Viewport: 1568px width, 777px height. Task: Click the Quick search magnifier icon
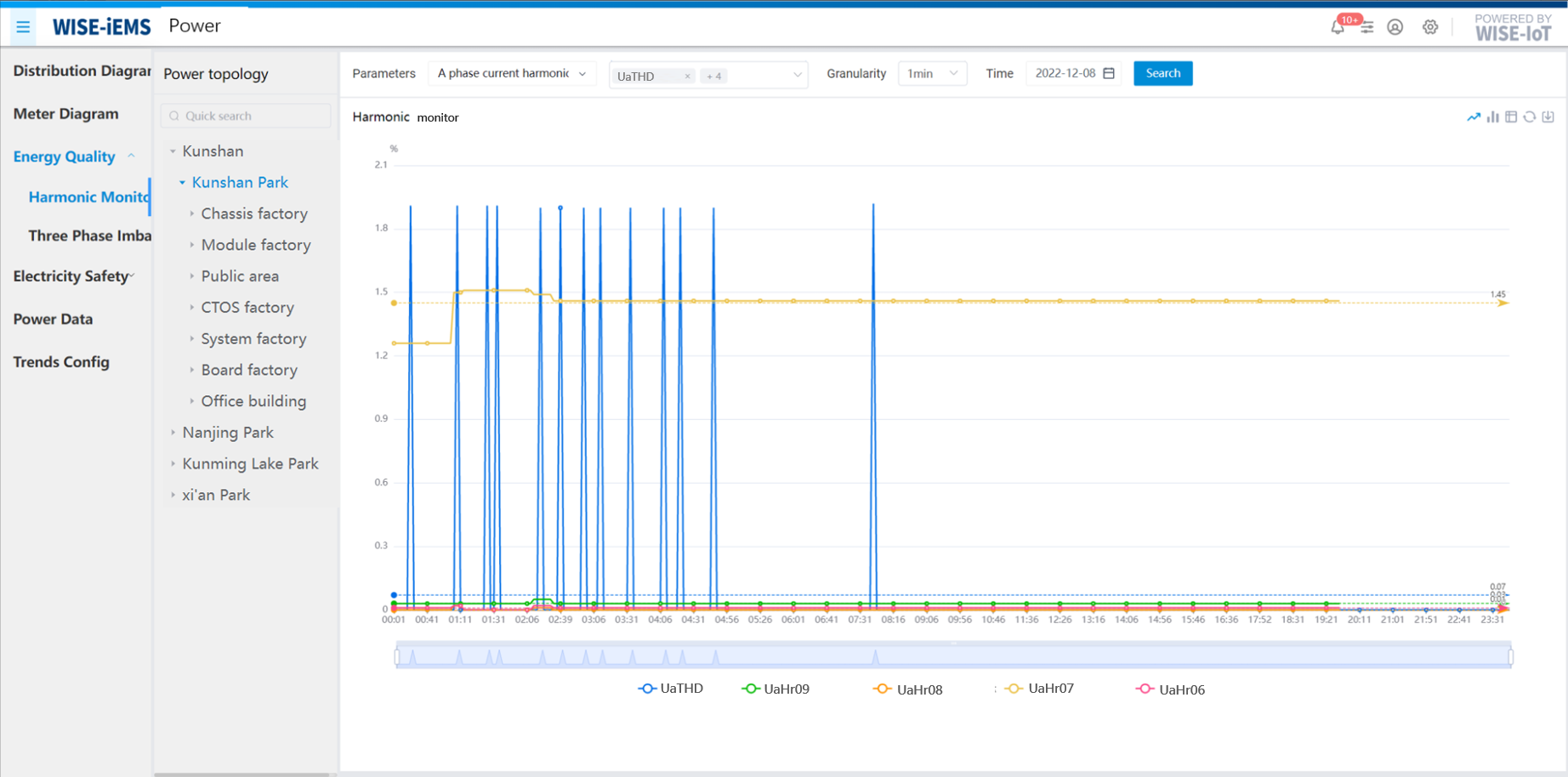174,116
